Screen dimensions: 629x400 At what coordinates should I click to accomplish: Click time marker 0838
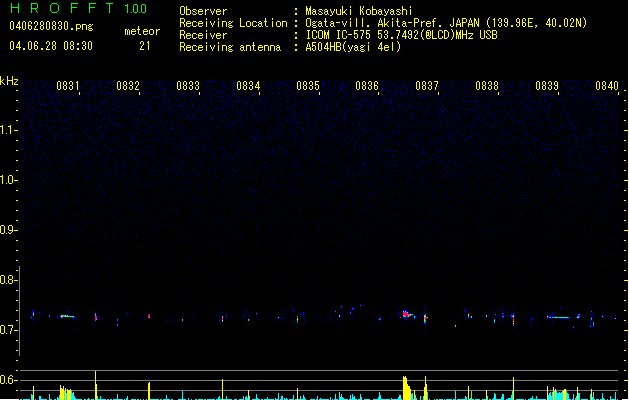click(x=487, y=86)
